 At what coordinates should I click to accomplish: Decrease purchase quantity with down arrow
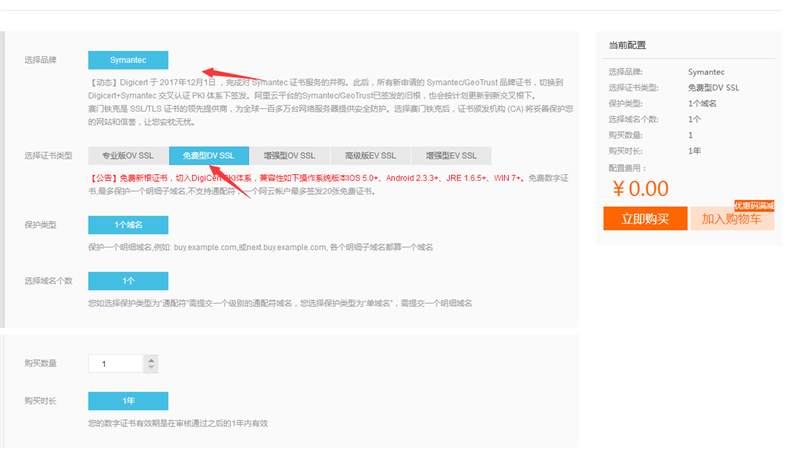pyautogui.click(x=151, y=368)
